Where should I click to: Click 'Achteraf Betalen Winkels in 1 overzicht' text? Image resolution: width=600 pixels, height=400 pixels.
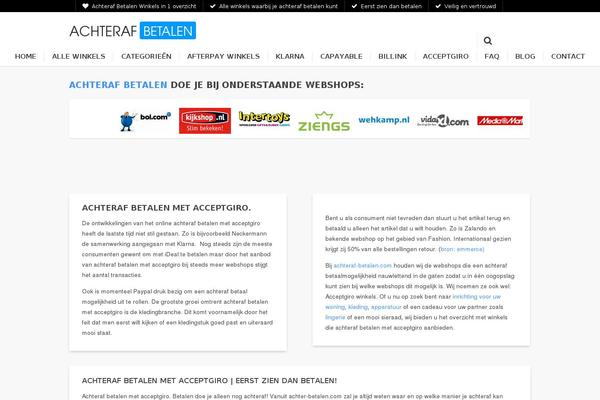144,6
